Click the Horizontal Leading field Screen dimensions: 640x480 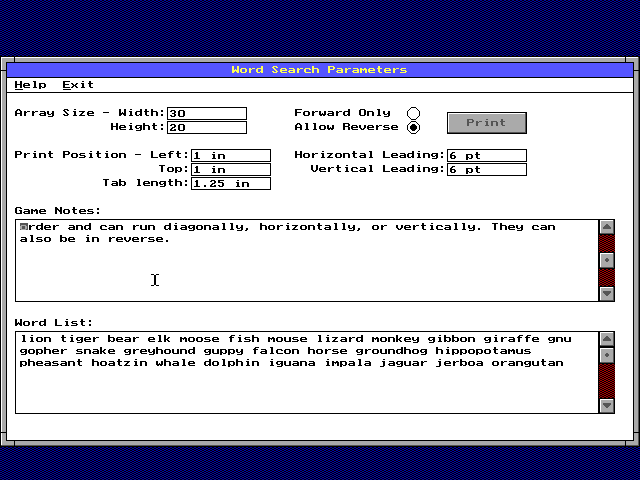click(487, 156)
